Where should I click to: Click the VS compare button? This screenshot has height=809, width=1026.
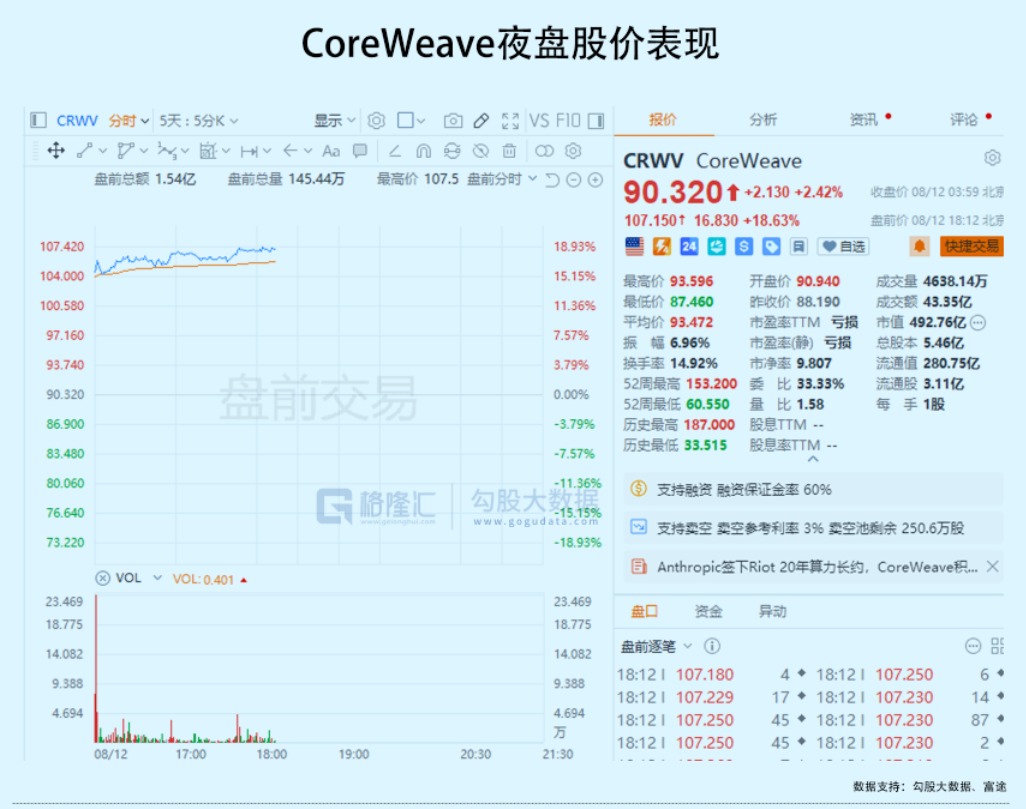(539, 120)
